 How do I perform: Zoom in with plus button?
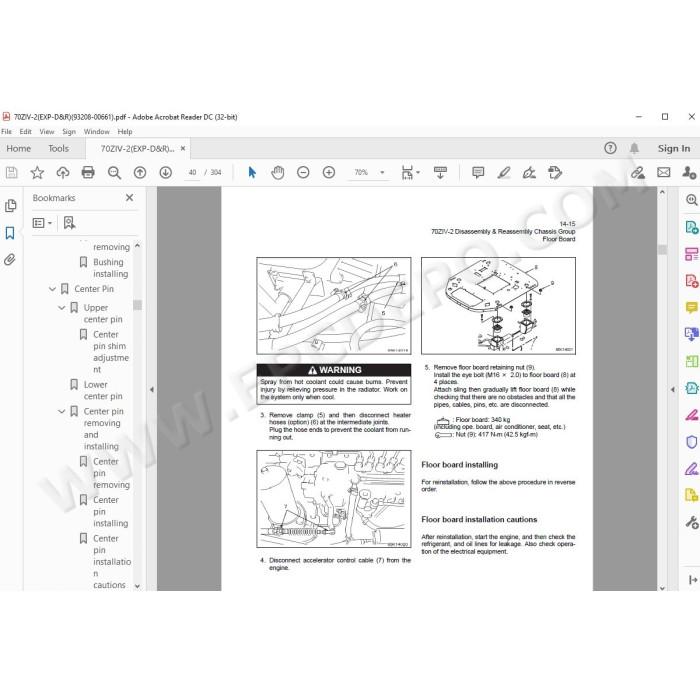point(329,172)
